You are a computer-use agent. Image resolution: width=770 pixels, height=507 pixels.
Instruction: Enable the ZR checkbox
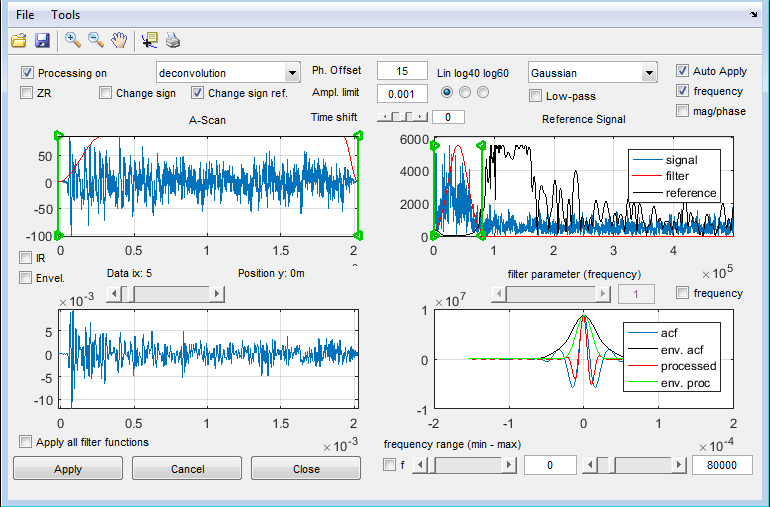[x=26, y=92]
